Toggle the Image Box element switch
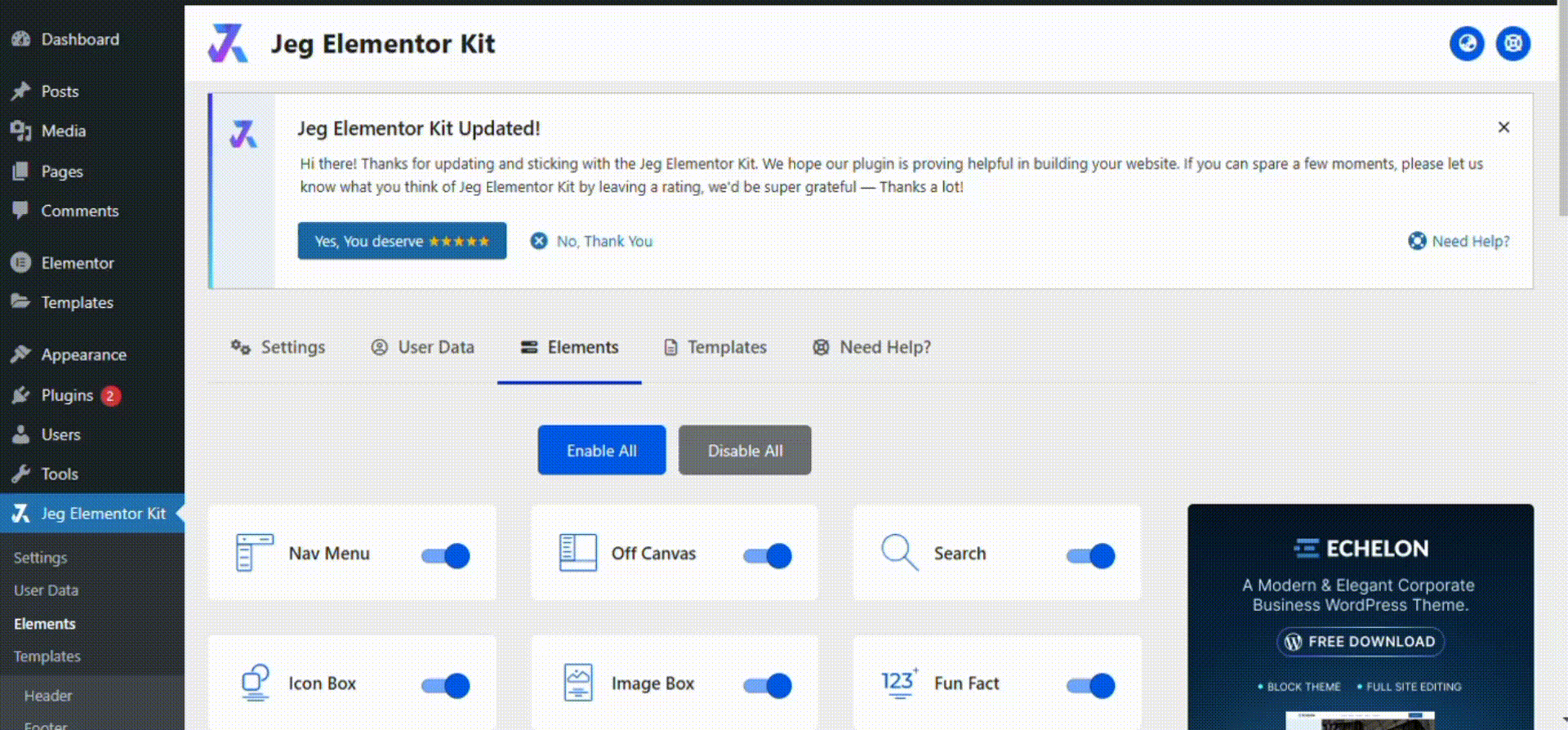 pos(768,686)
